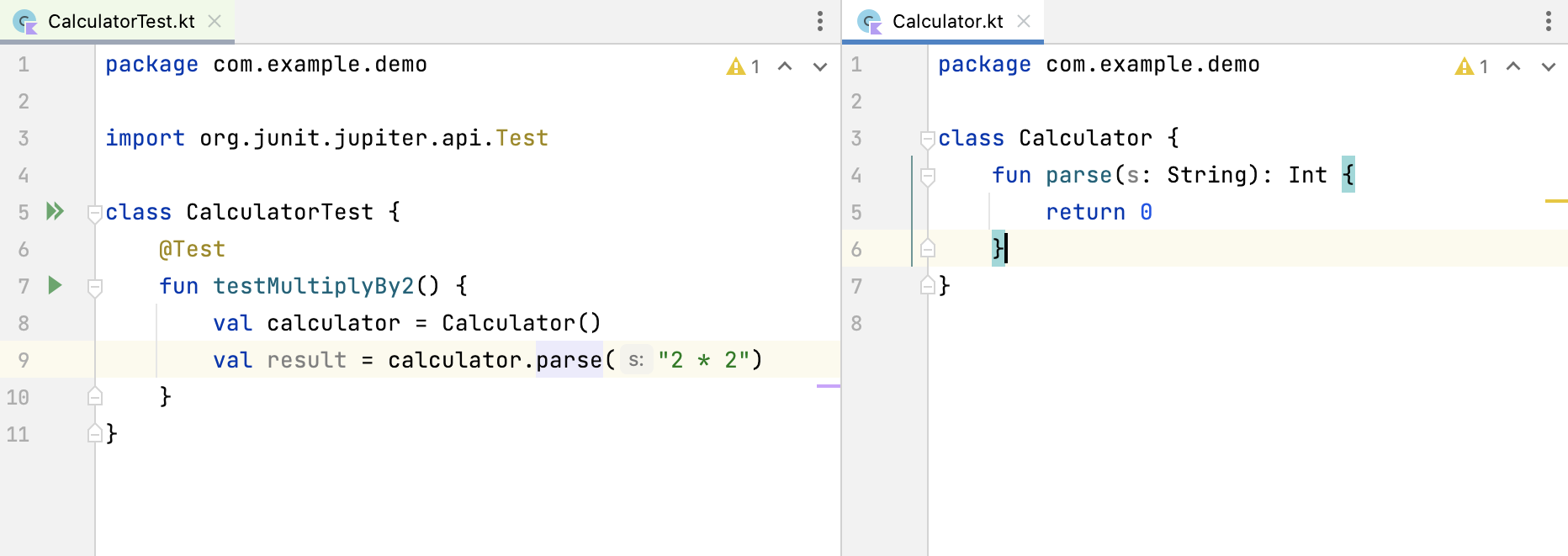
Task: Click warning indicator in CalculatorTest.kt editor
Action: (743, 66)
